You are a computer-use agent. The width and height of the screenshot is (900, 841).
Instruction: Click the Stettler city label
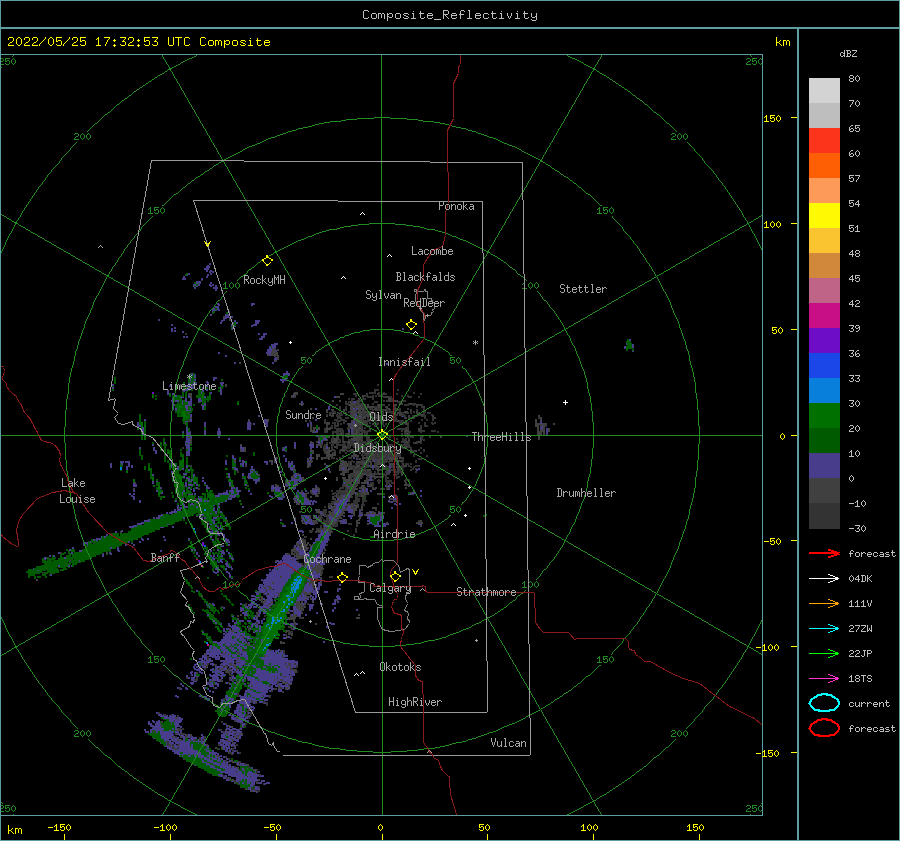(x=583, y=289)
